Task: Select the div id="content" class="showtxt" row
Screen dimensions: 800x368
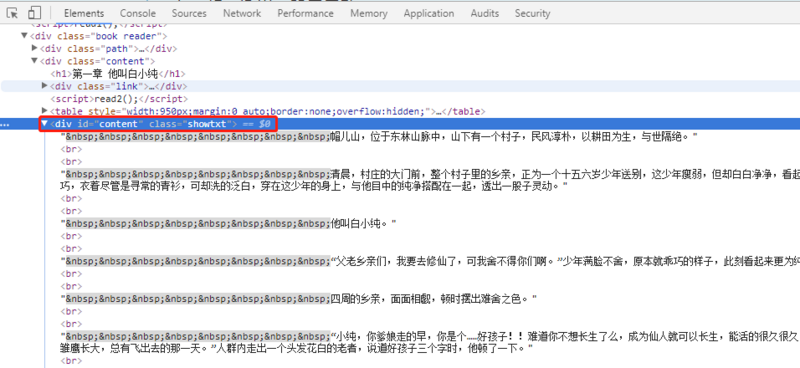Action: [400, 124]
